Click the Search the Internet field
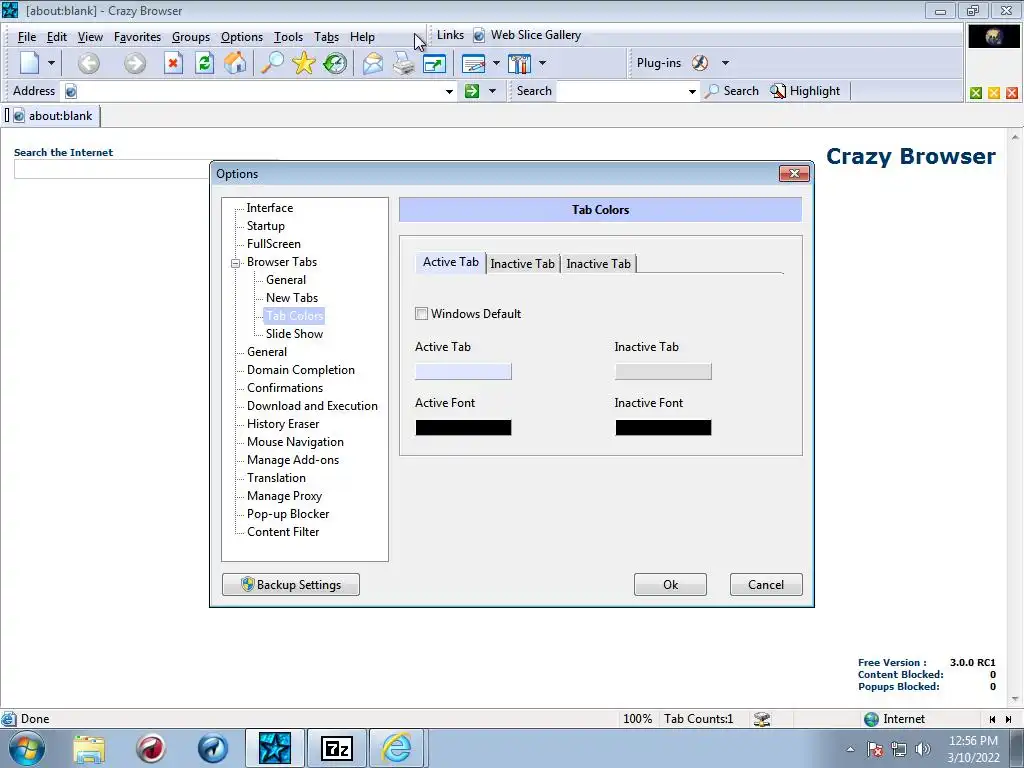Image resolution: width=1024 pixels, height=768 pixels. click(x=111, y=169)
